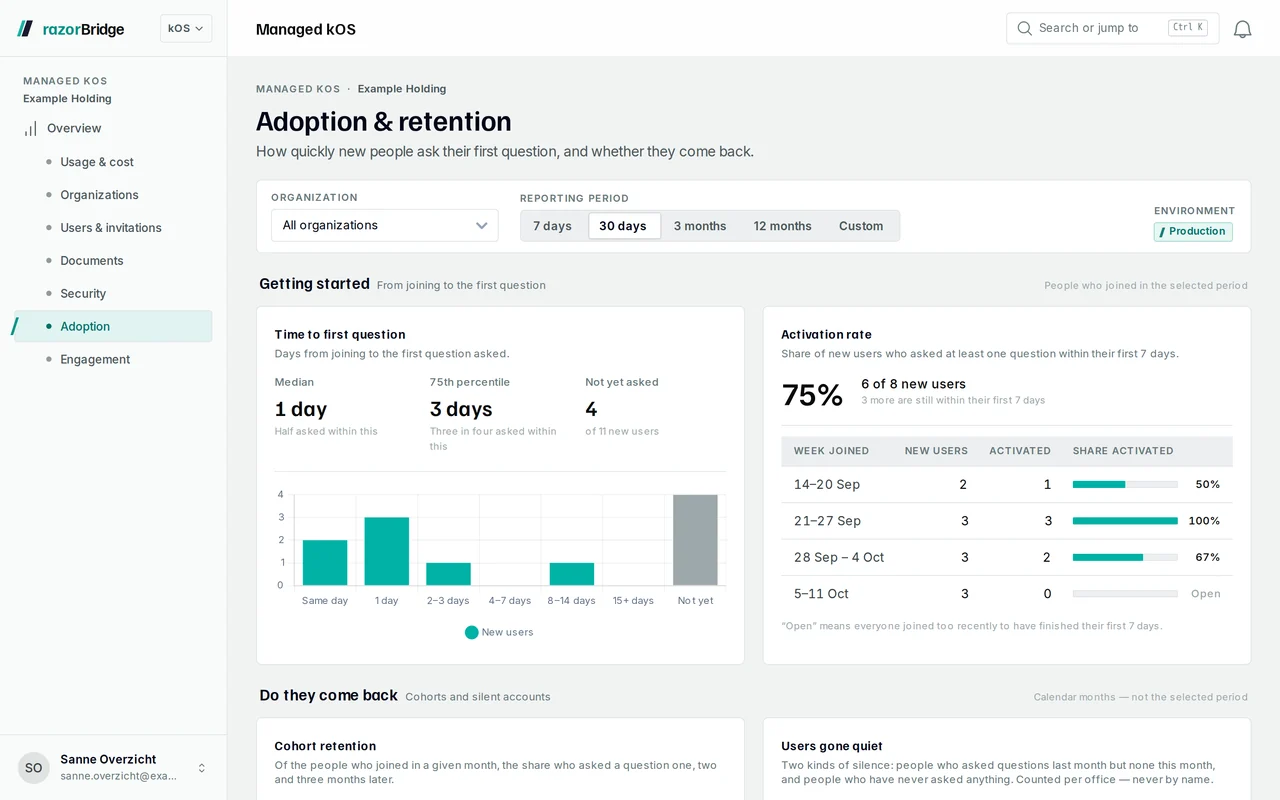The image size is (1280, 800).
Task: Click the 75% activation rate value
Action: click(x=812, y=395)
